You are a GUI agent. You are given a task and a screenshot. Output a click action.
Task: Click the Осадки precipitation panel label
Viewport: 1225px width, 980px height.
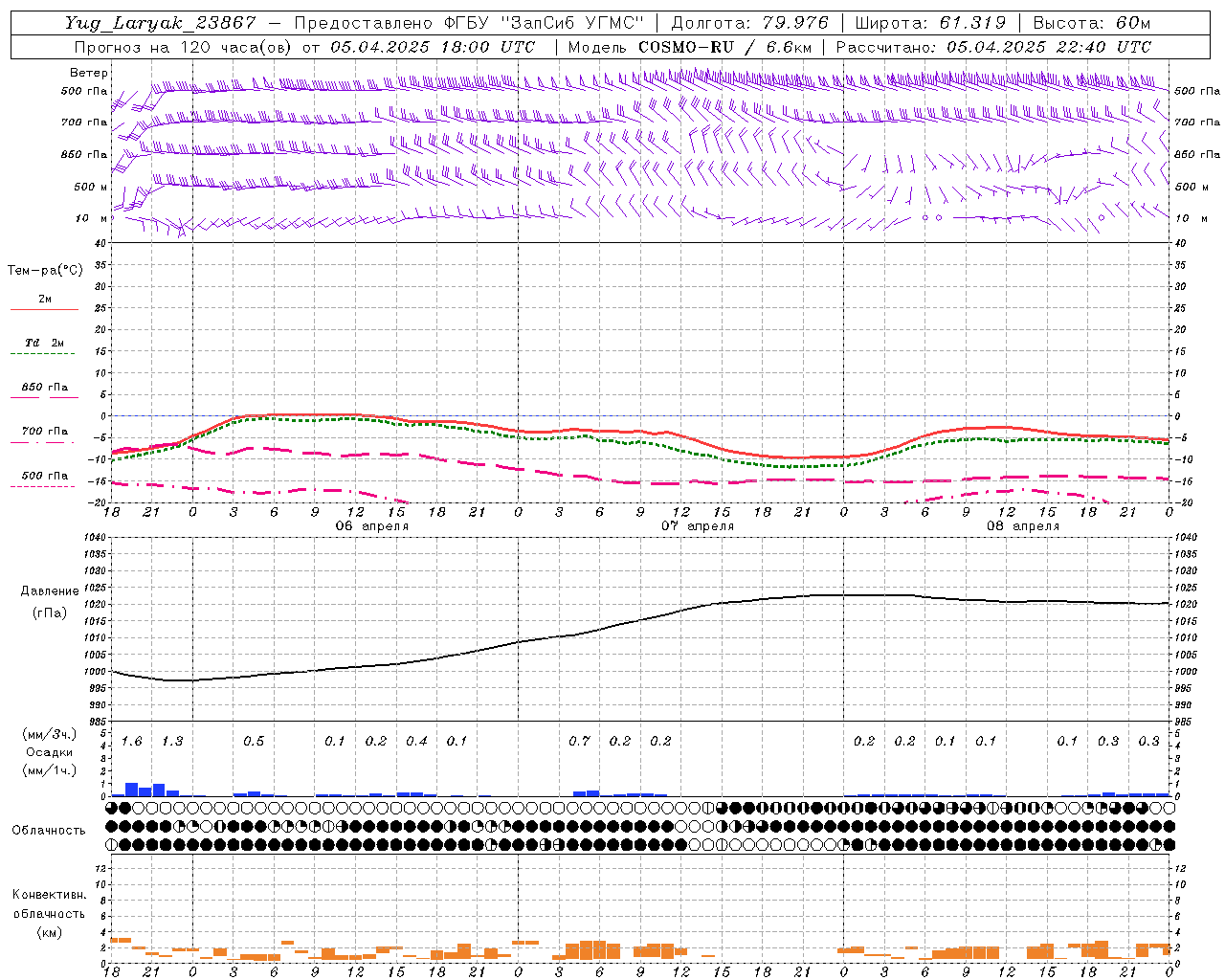[x=49, y=752]
